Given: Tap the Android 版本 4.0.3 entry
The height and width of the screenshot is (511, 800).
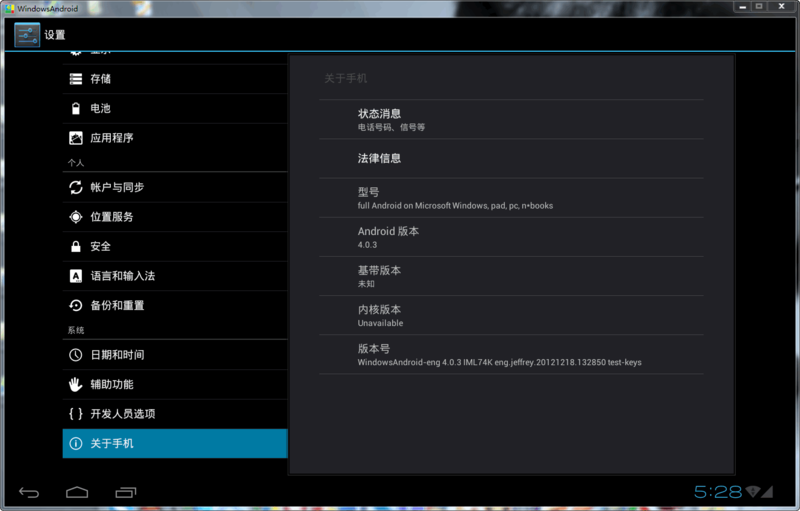Looking at the screenshot, I should [511, 237].
